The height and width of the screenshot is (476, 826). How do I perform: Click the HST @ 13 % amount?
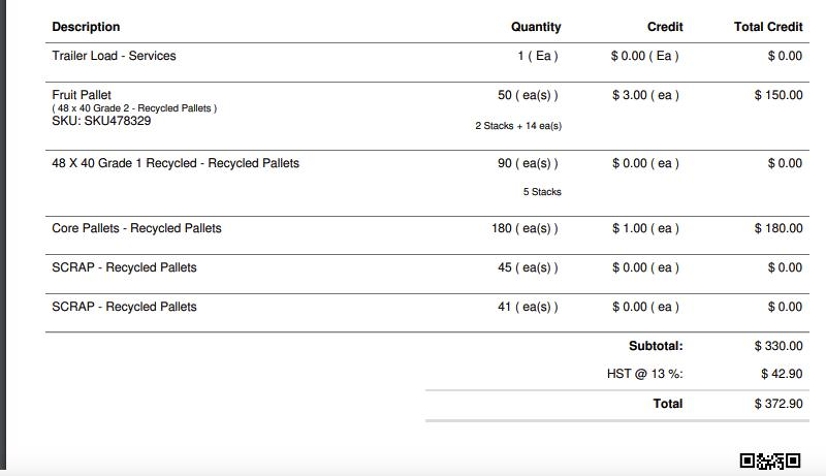[782, 374]
